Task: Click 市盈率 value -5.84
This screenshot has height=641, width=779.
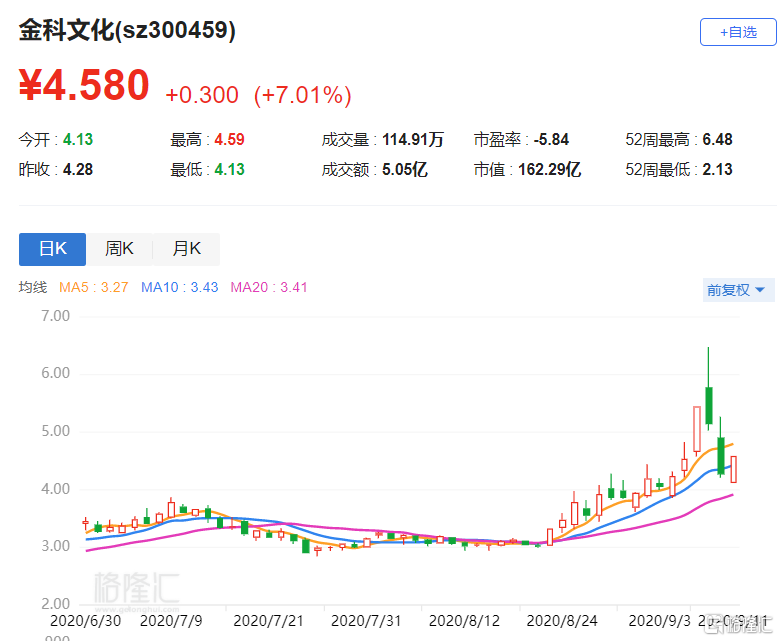Action: click(x=551, y=140)
